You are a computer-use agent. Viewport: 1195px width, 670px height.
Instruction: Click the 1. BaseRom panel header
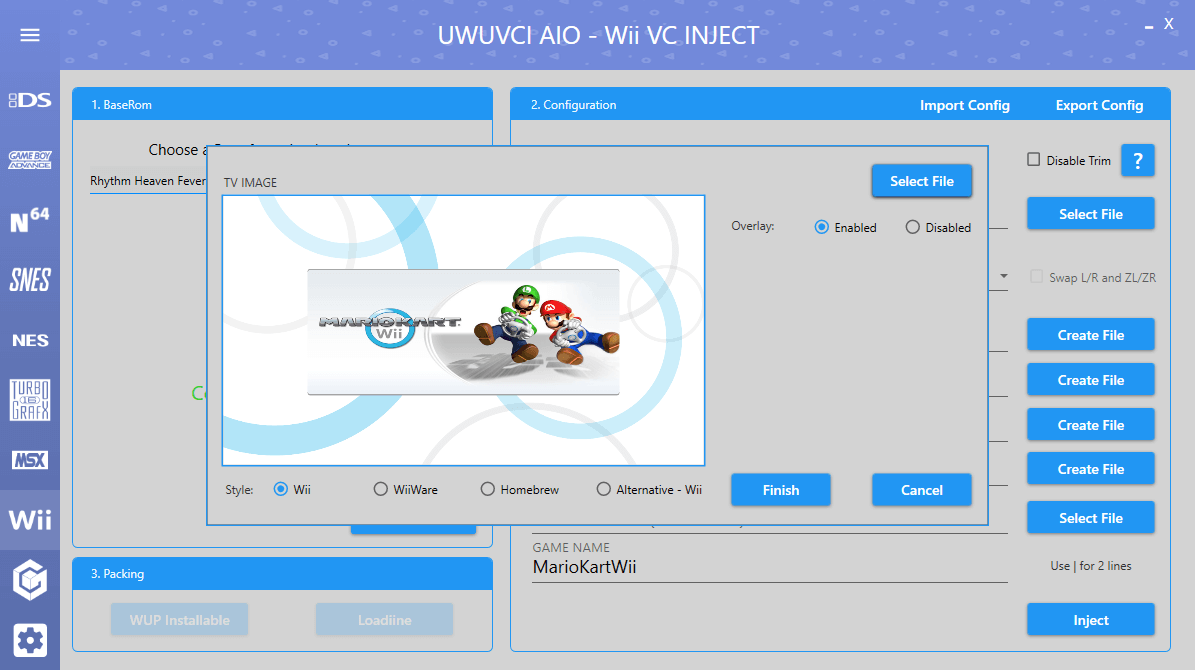282,104
